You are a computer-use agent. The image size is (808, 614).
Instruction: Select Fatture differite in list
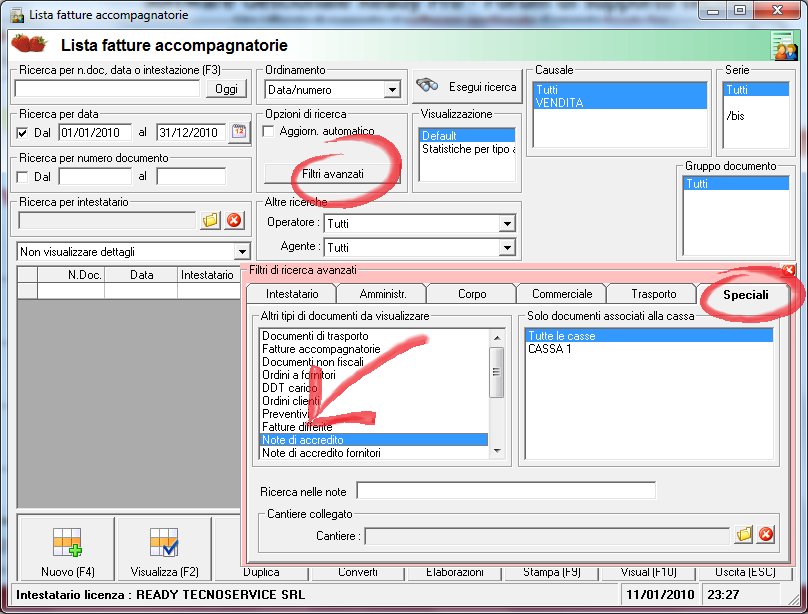tap(374, 427)
